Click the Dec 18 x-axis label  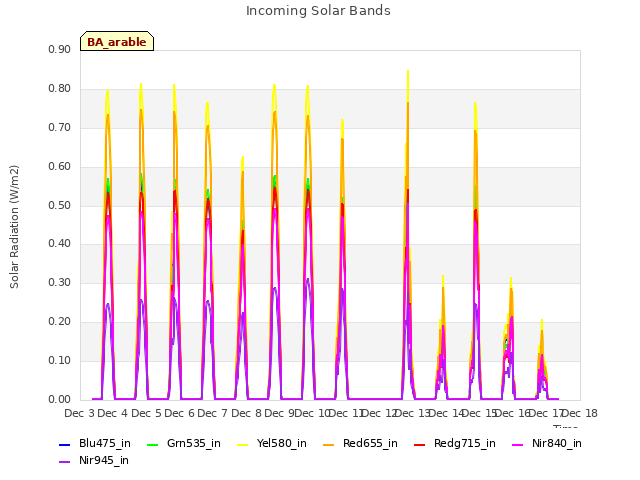(x=580, y=413)
